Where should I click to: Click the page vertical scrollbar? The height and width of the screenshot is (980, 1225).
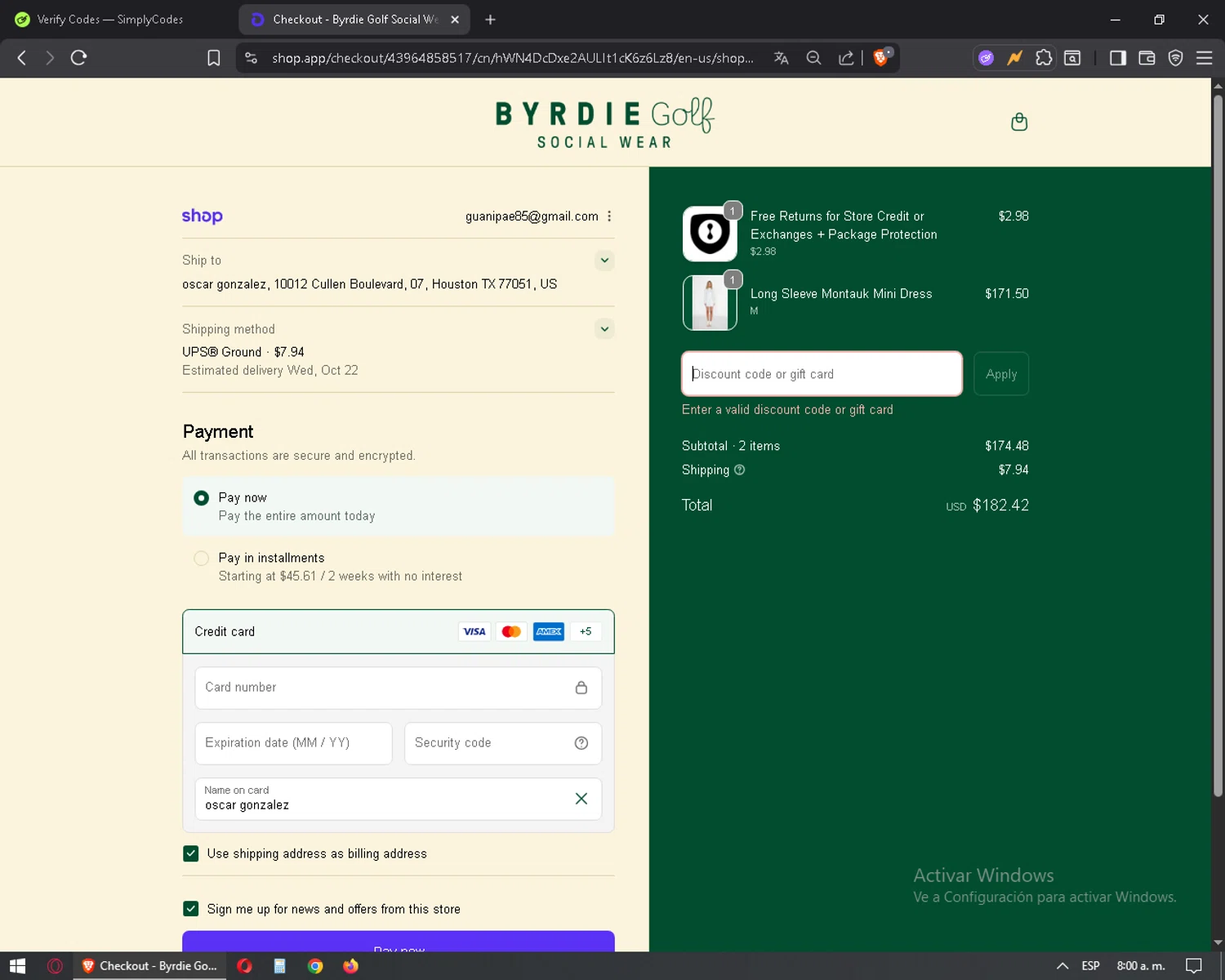point(1218,445)
